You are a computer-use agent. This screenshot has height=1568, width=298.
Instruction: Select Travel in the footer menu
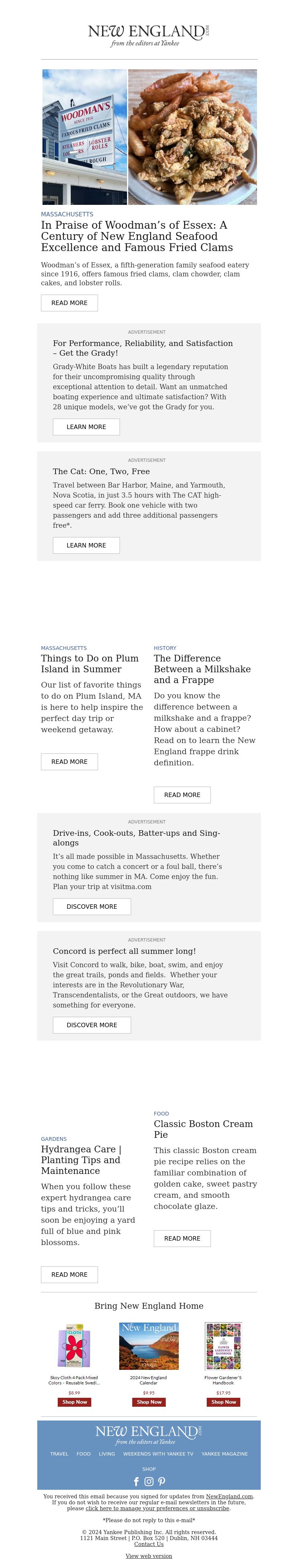[59, 1454]
